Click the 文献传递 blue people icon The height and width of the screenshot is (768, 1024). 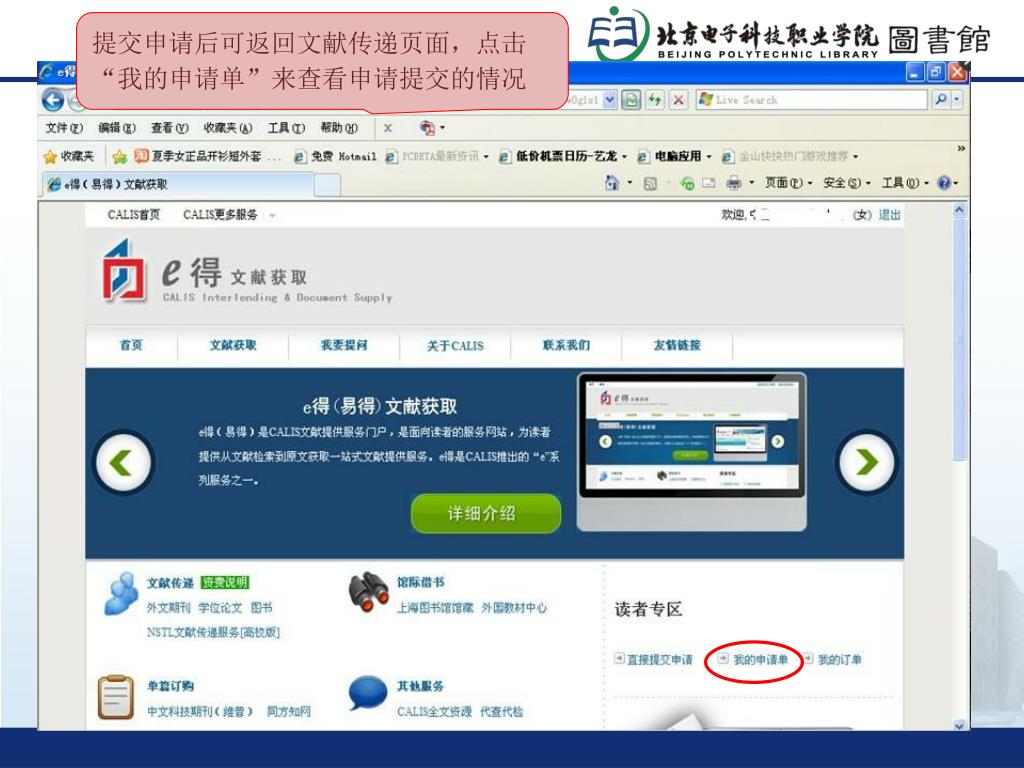point(121,594)
